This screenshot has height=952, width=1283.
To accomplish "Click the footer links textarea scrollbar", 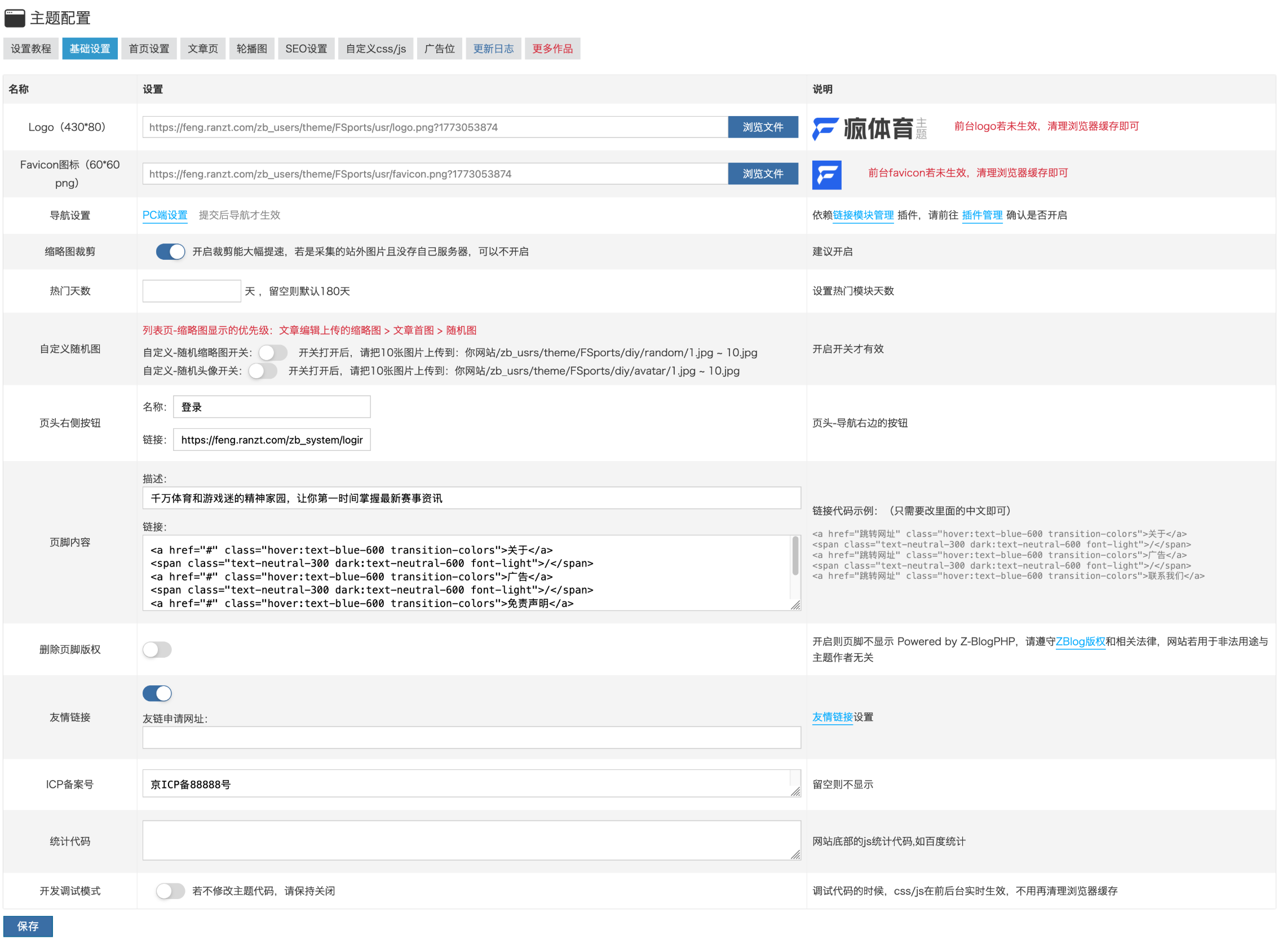I will pos(795,556).
